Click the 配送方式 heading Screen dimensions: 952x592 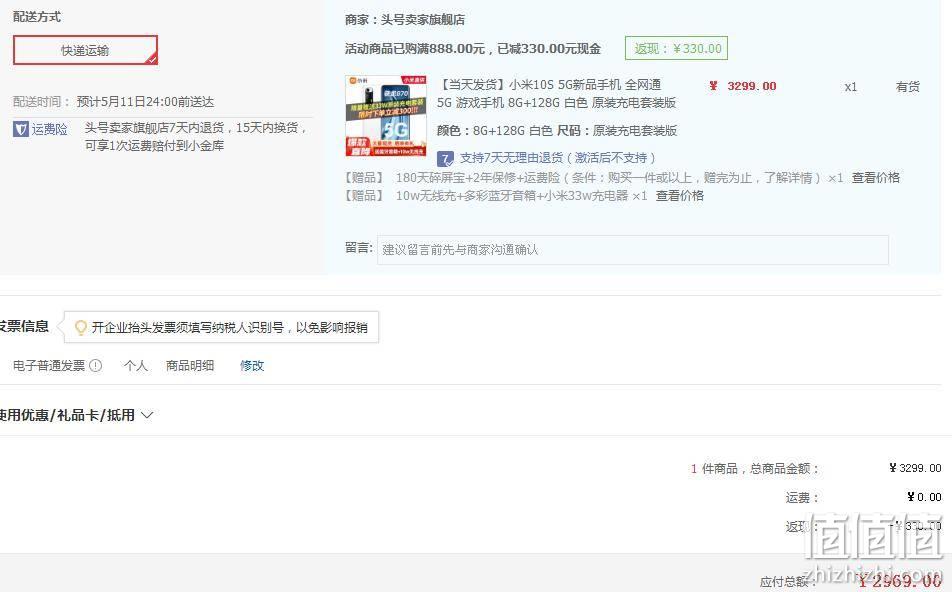tap(37, 17)
